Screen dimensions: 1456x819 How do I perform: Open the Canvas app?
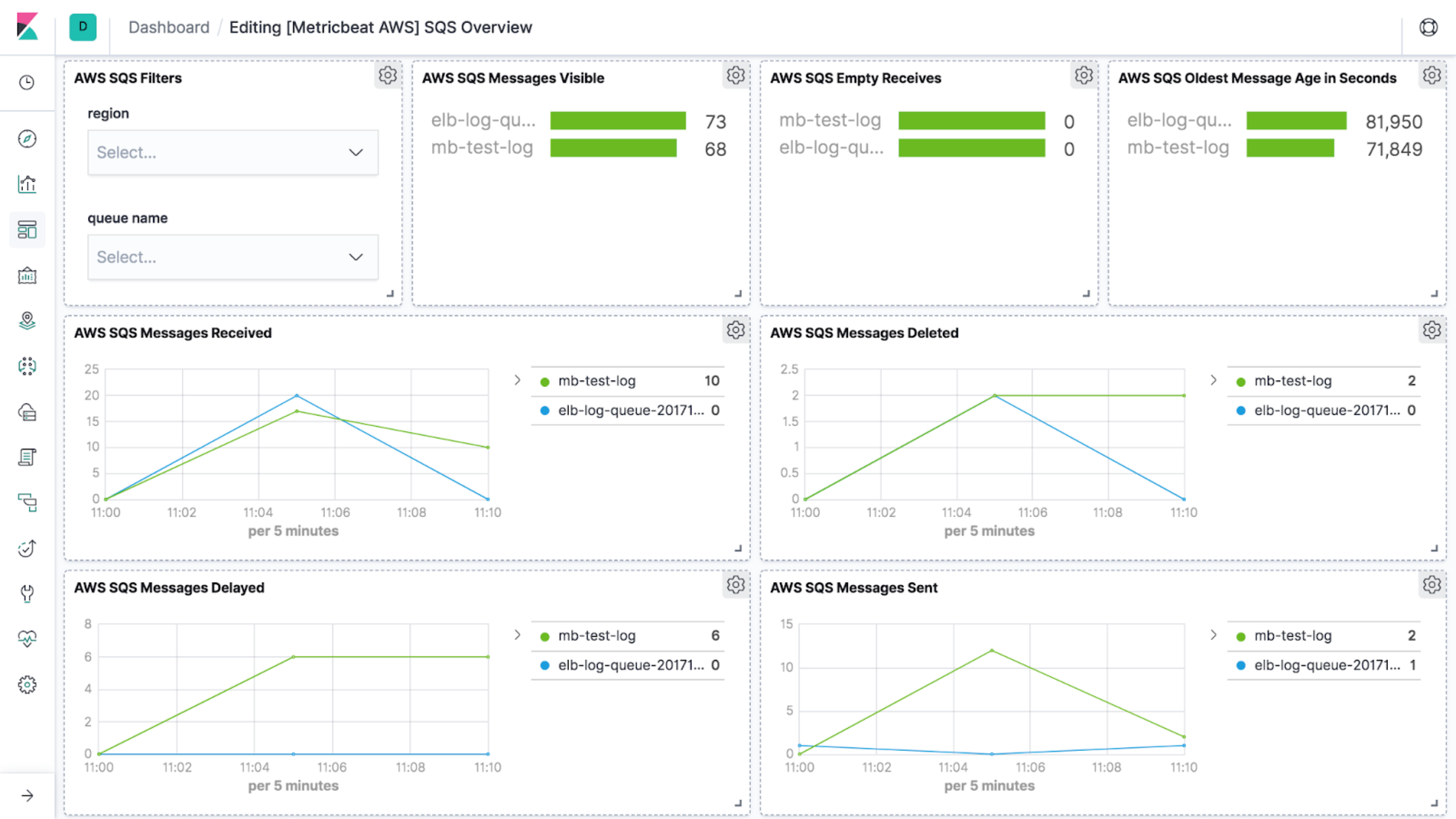point(26,276)
